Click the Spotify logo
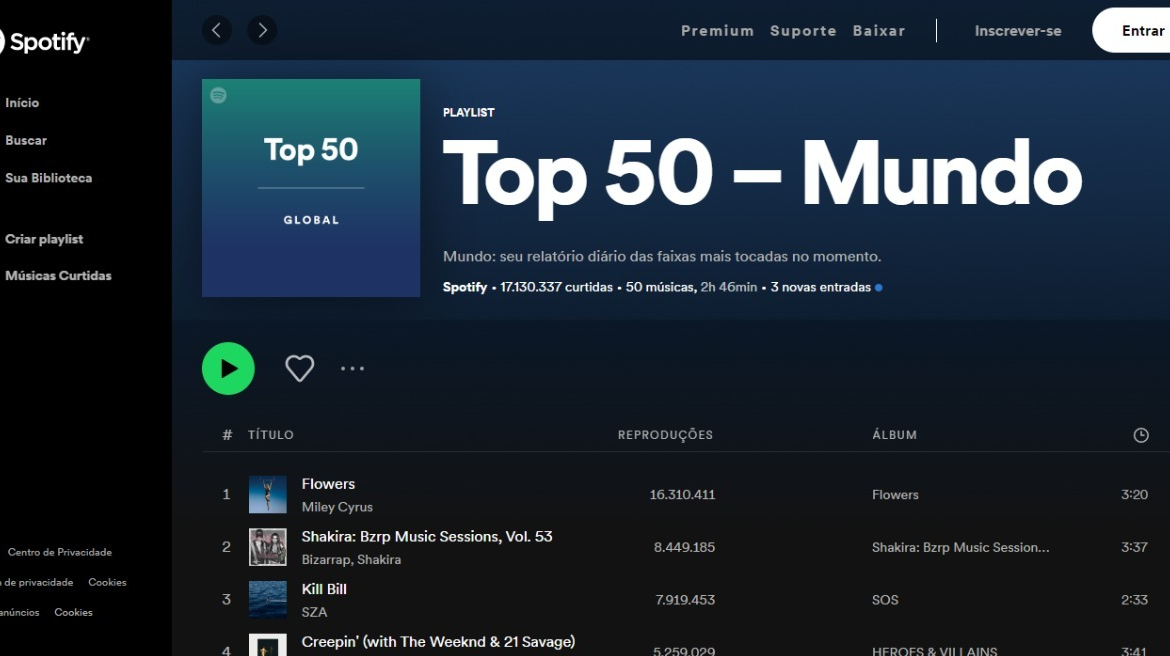 coord(45,42)
